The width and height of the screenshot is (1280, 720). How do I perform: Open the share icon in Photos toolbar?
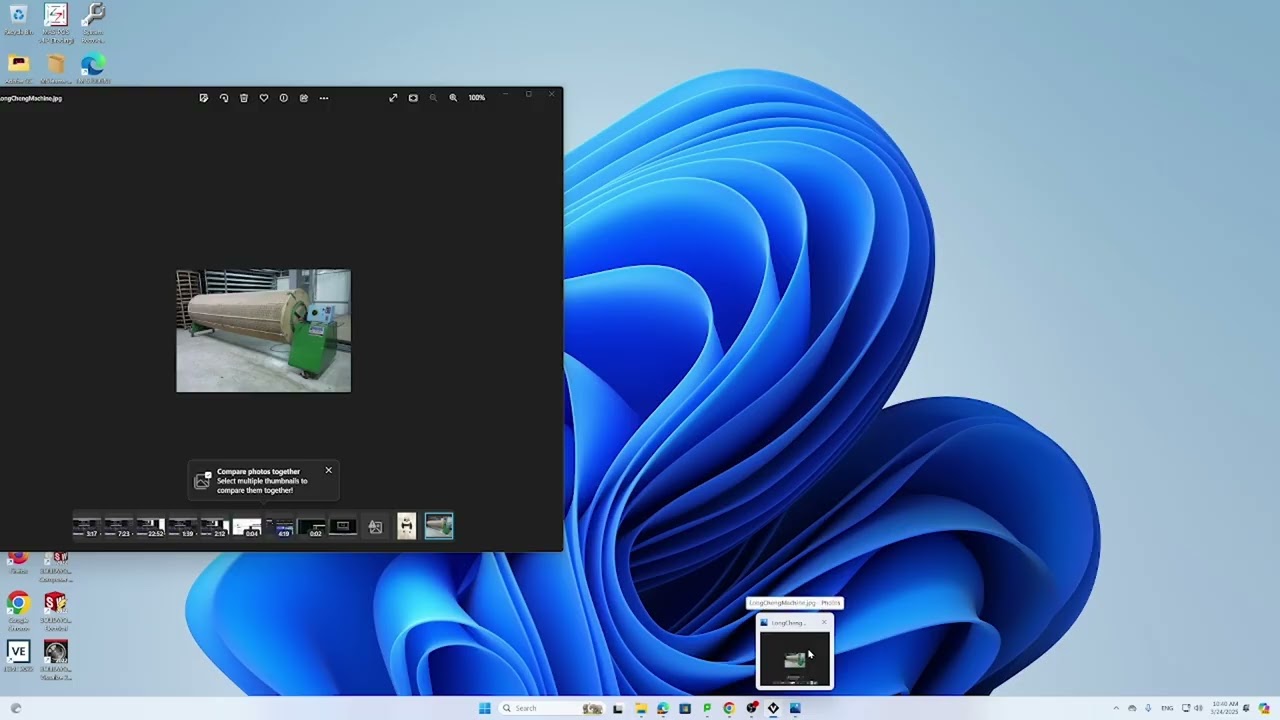(304, 98)
